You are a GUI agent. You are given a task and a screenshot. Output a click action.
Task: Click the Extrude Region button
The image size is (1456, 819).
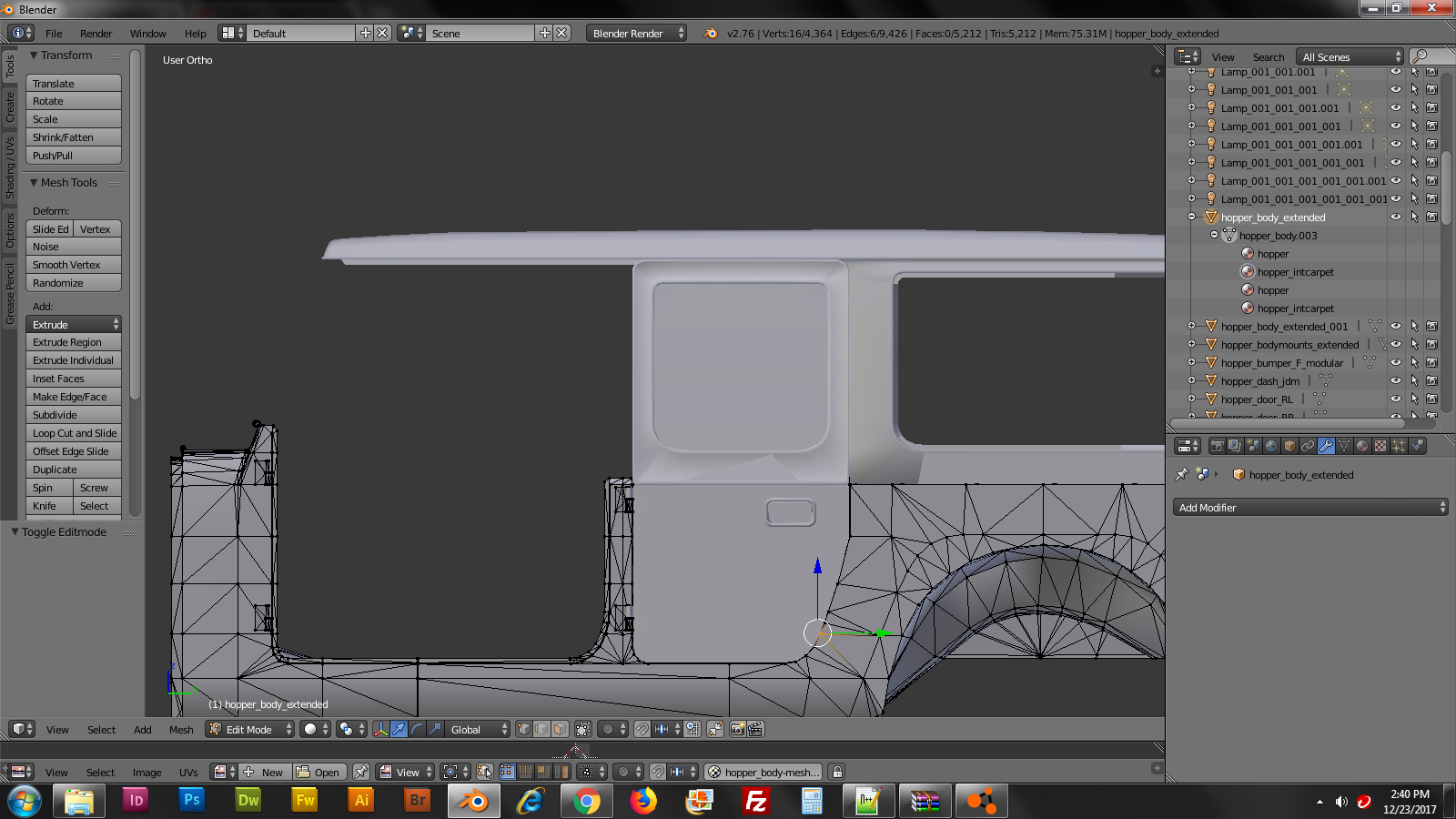click(x=74, y=342)
